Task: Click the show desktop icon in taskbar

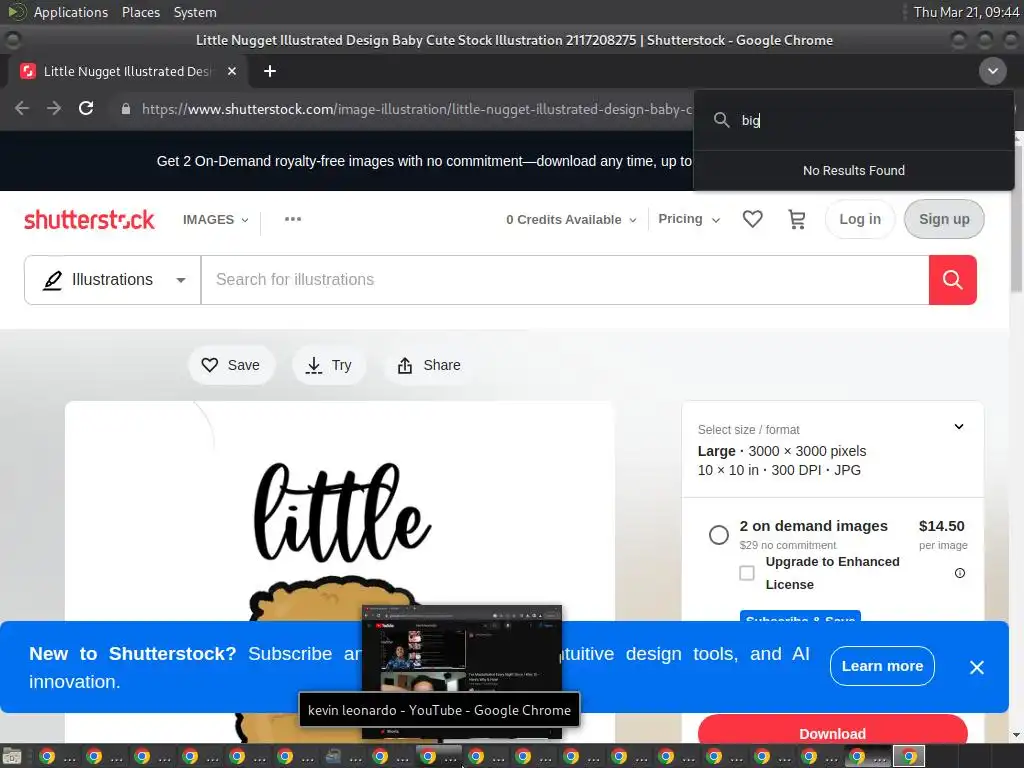Action: (12, 757)
